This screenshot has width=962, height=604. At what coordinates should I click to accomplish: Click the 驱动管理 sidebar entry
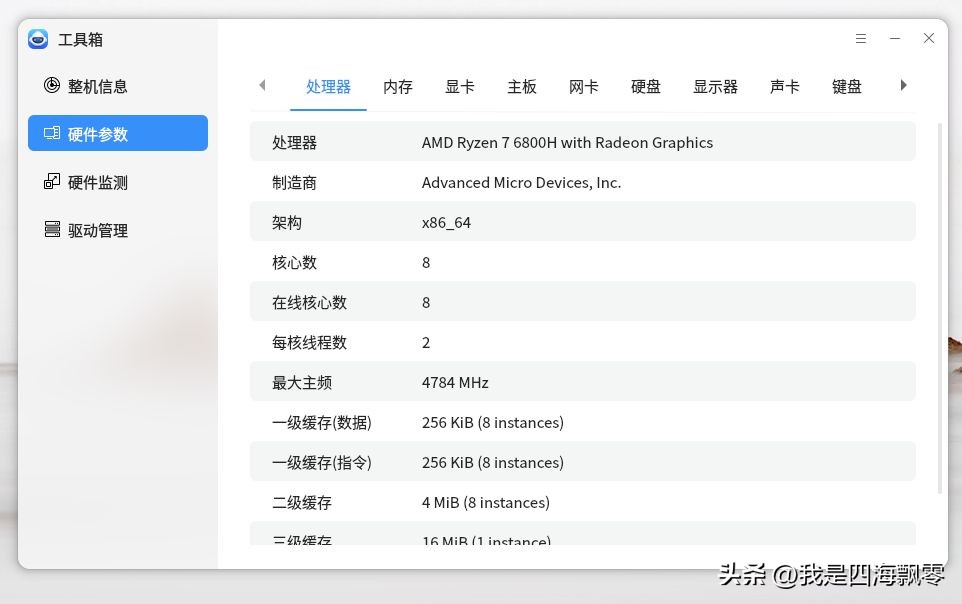(x=97, y=230)
